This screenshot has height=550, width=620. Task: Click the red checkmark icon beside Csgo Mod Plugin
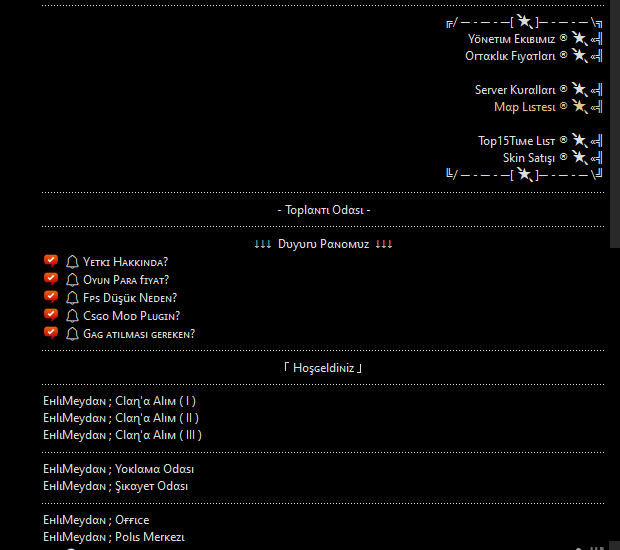(51, 315)
